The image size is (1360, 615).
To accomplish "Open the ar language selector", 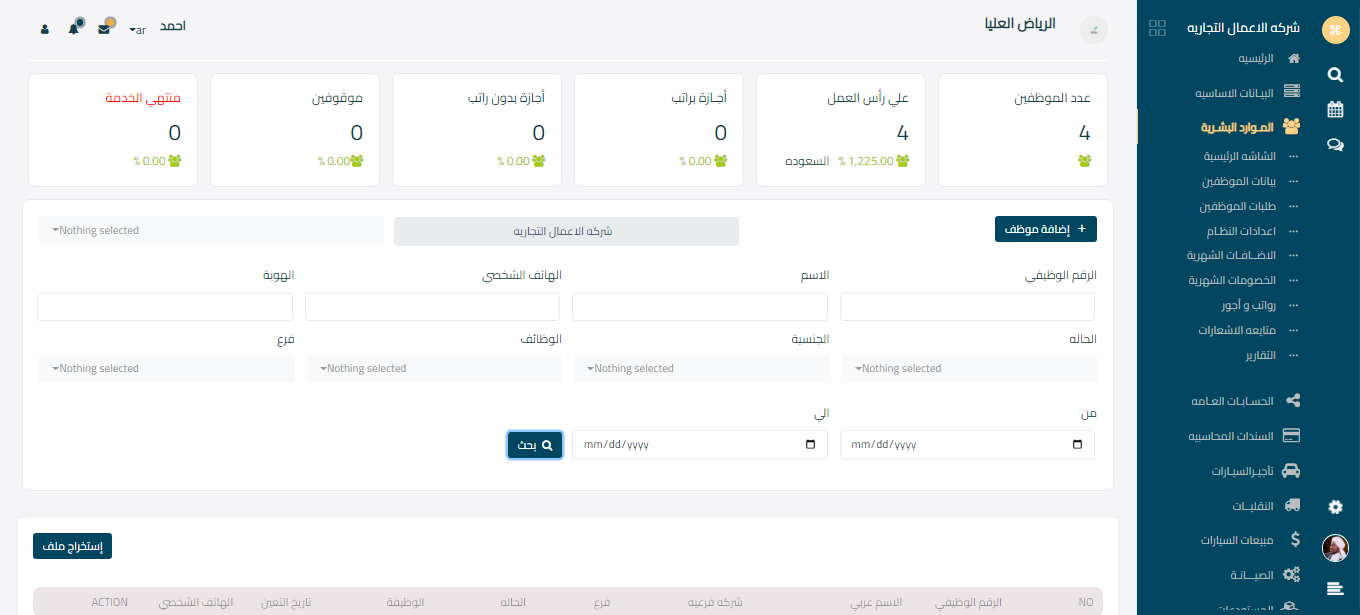I will pyautogui.click(x=138, y=30).
